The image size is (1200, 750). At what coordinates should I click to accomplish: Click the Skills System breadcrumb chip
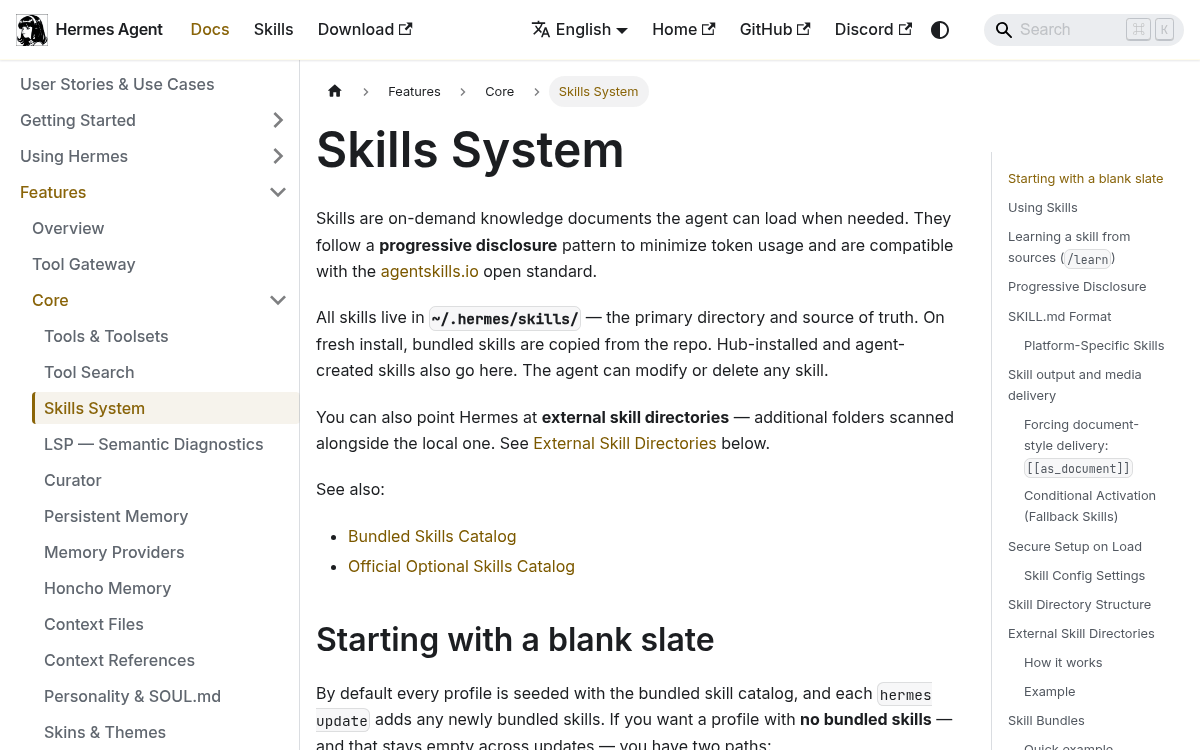coord(598,91)
